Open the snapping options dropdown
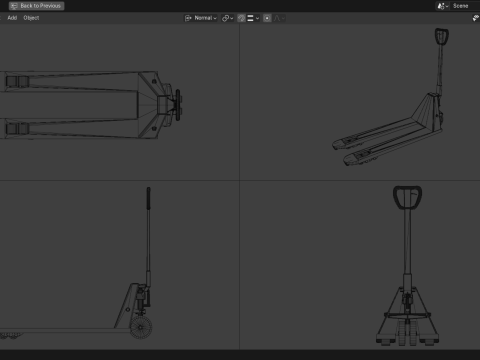 click(x=253, y=18)
